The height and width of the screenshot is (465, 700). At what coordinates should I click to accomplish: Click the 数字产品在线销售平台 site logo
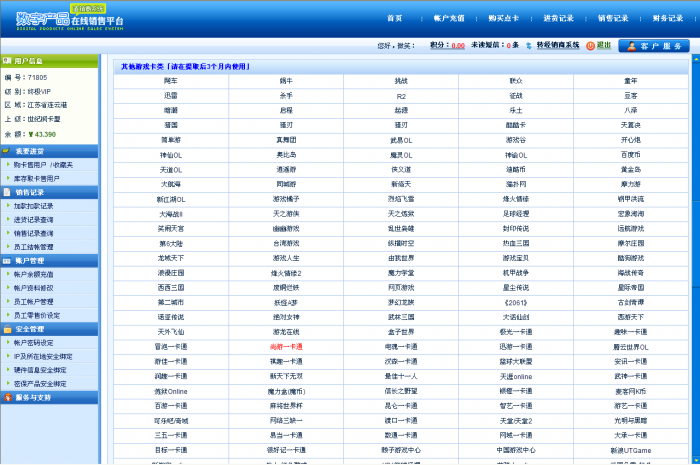(70, 18)
